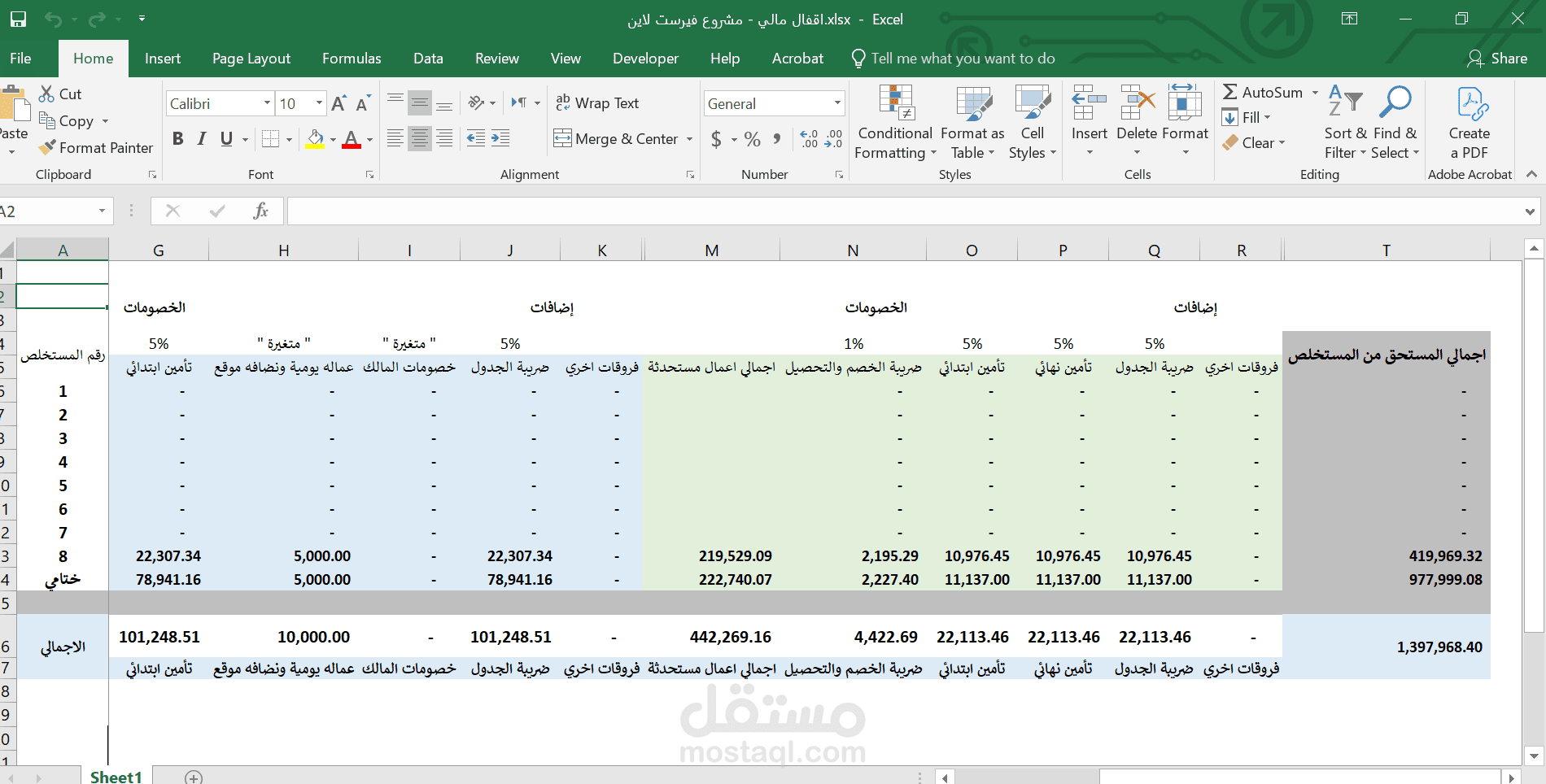The width and height of the screenshot is (1546, 784).
Task: Toggle Align Right horizontal alignment
Action: pos(444,138)
